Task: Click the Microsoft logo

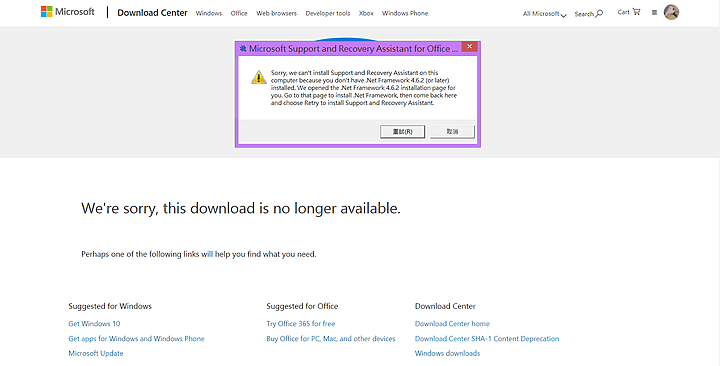Action: [68, 11]
